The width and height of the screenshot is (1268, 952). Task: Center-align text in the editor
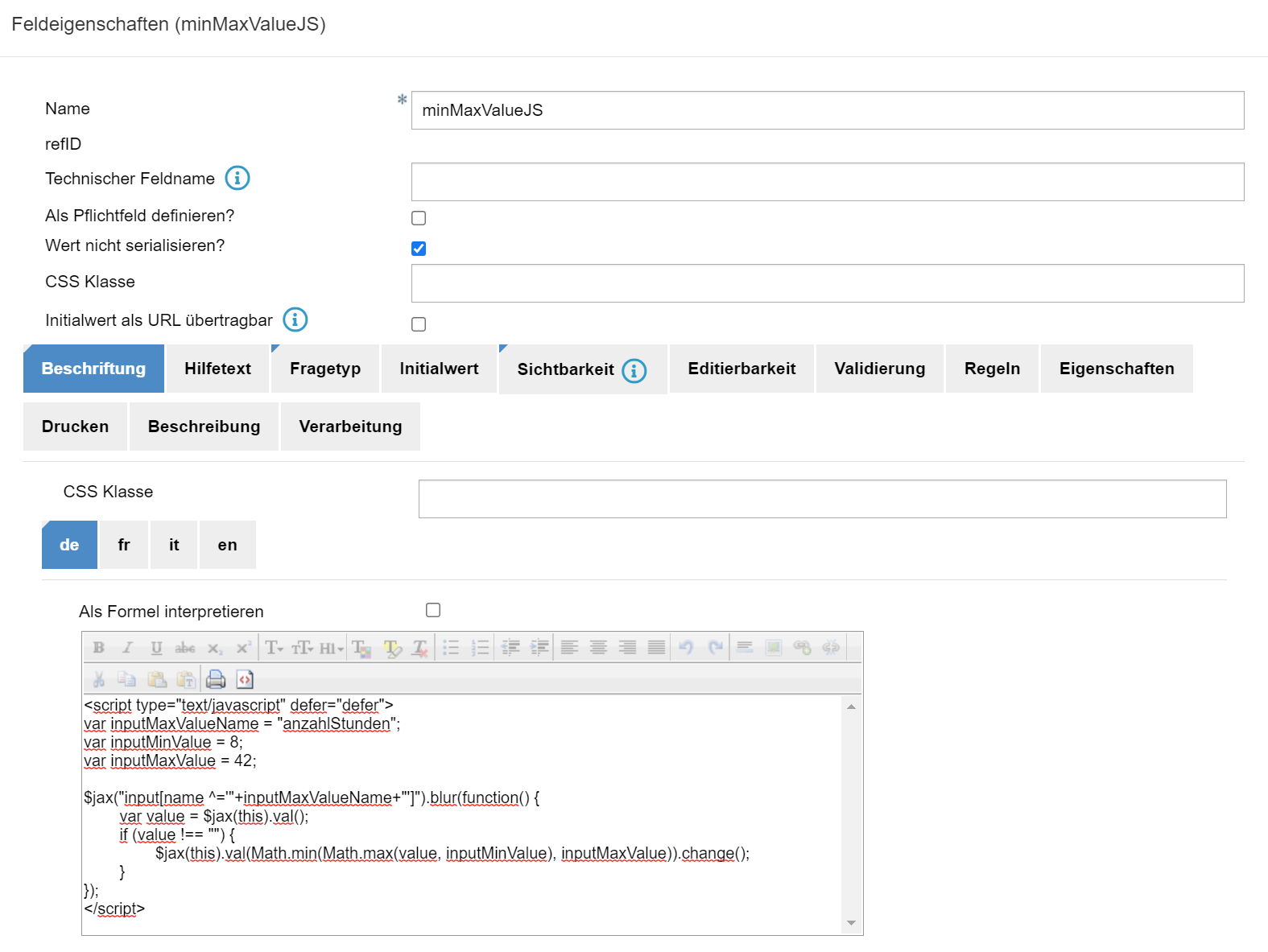click(x=598, y=648)
